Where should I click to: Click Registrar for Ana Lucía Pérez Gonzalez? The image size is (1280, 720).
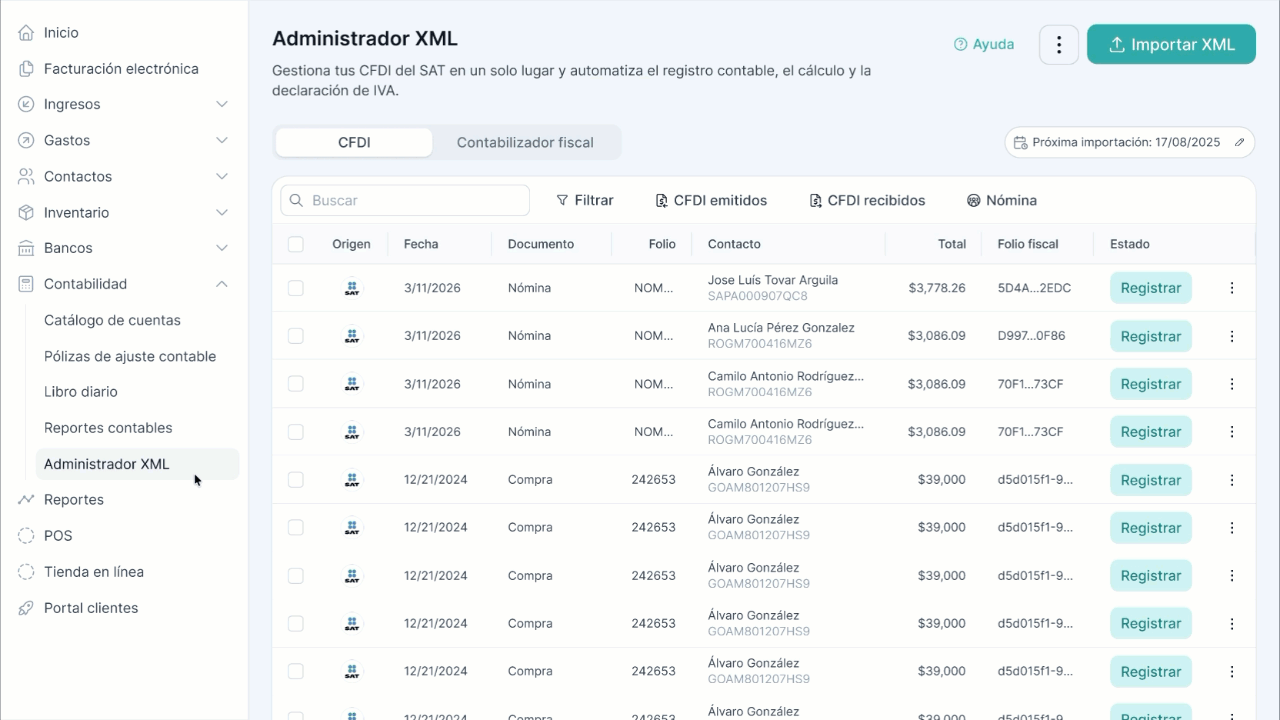1151,336
